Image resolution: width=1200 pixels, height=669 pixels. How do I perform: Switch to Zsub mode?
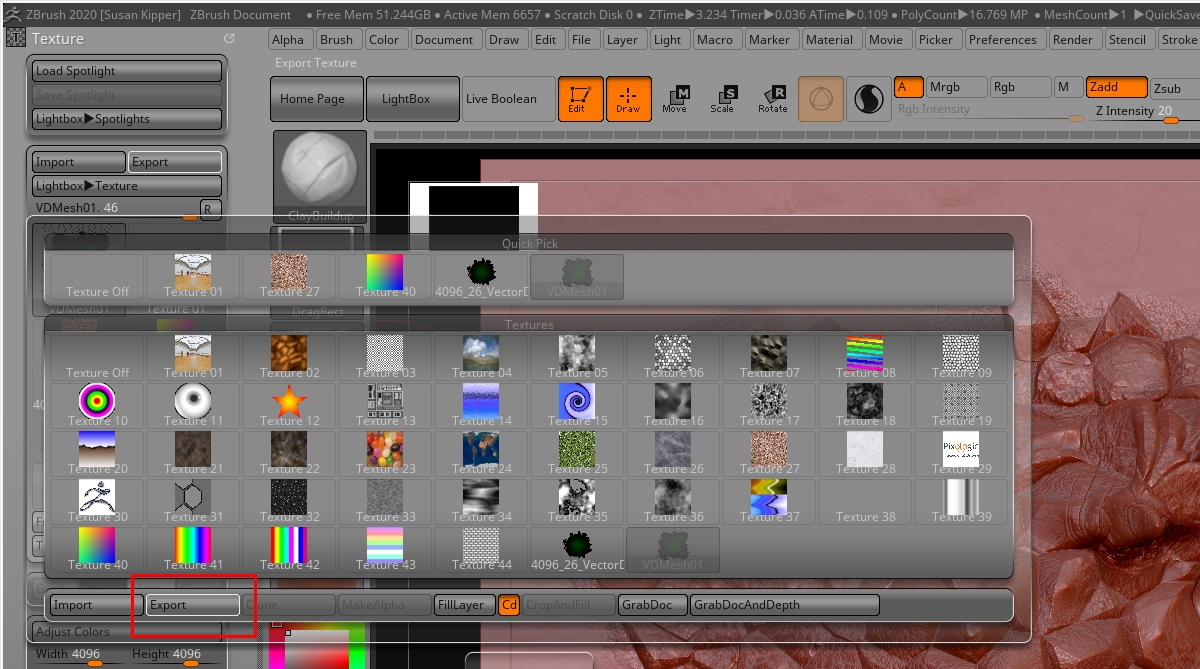click(x=1175, y=88)
